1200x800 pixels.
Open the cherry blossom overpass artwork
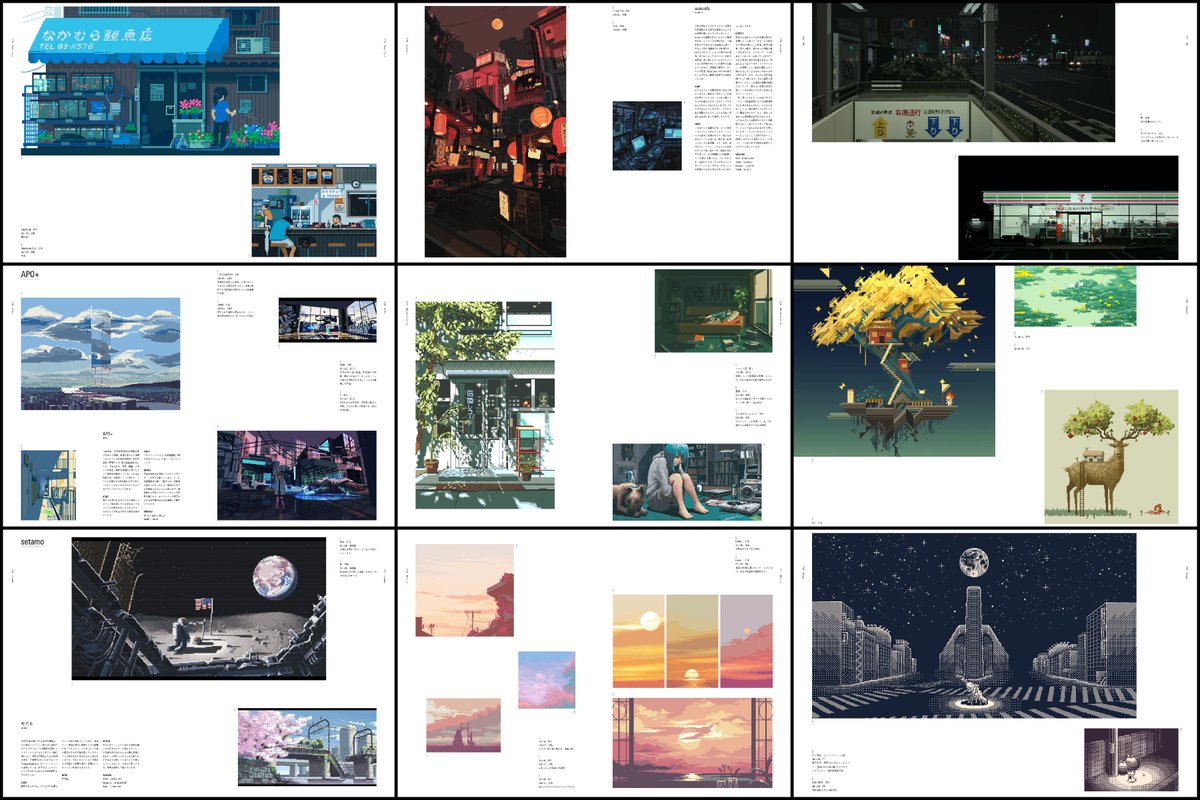coord(307,747)
